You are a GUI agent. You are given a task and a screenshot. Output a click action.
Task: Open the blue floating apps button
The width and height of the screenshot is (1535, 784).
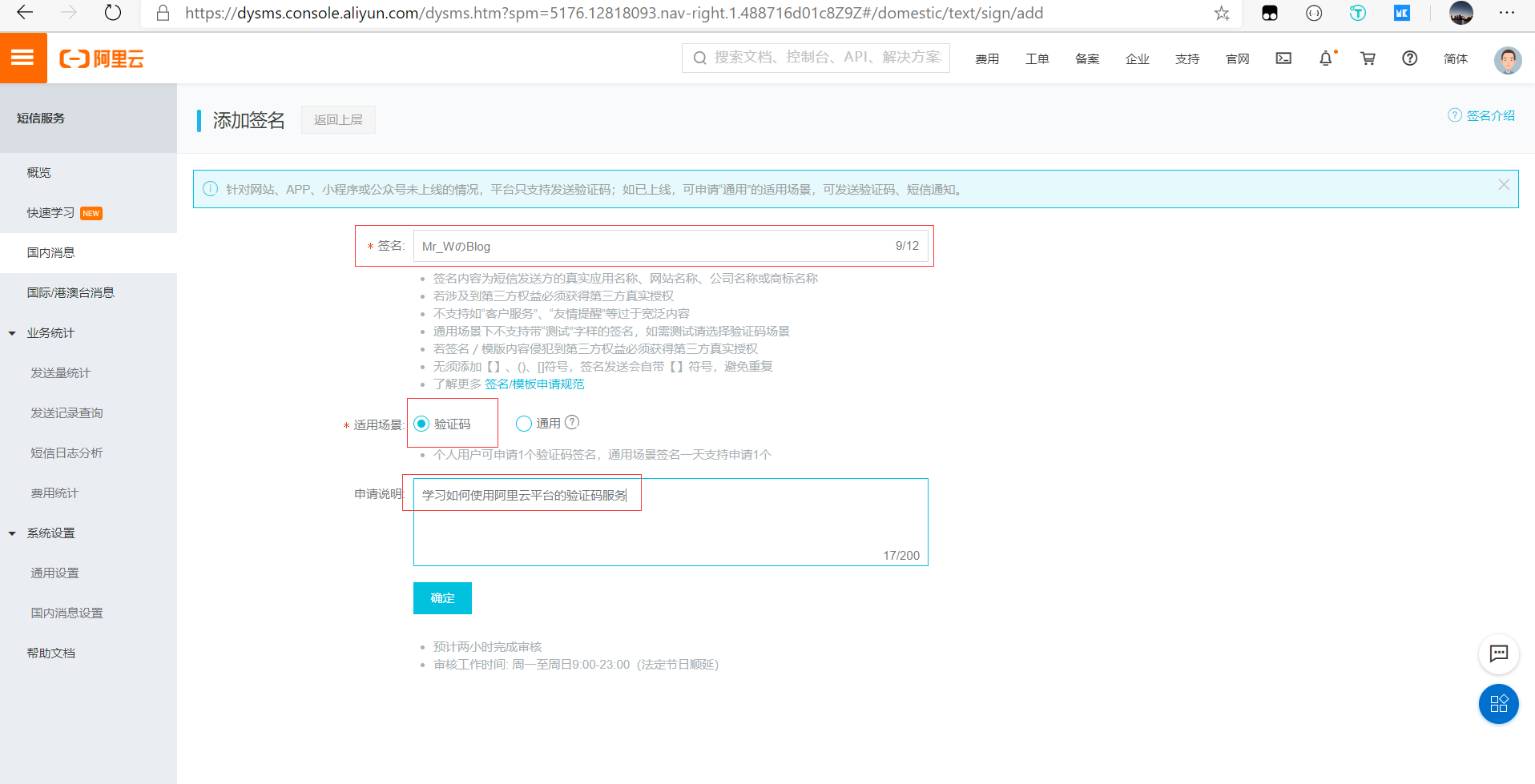click(1499, 704)
